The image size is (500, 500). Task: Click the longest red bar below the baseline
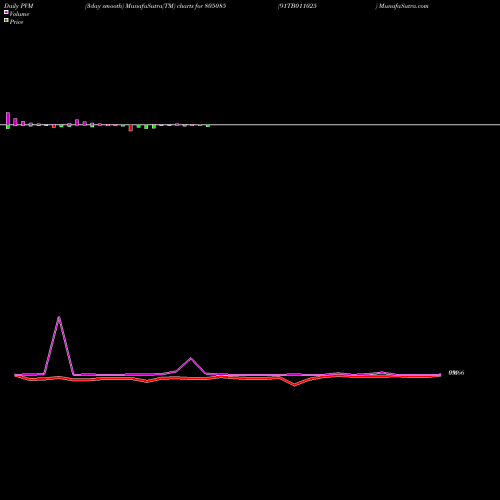coord(131,128)
